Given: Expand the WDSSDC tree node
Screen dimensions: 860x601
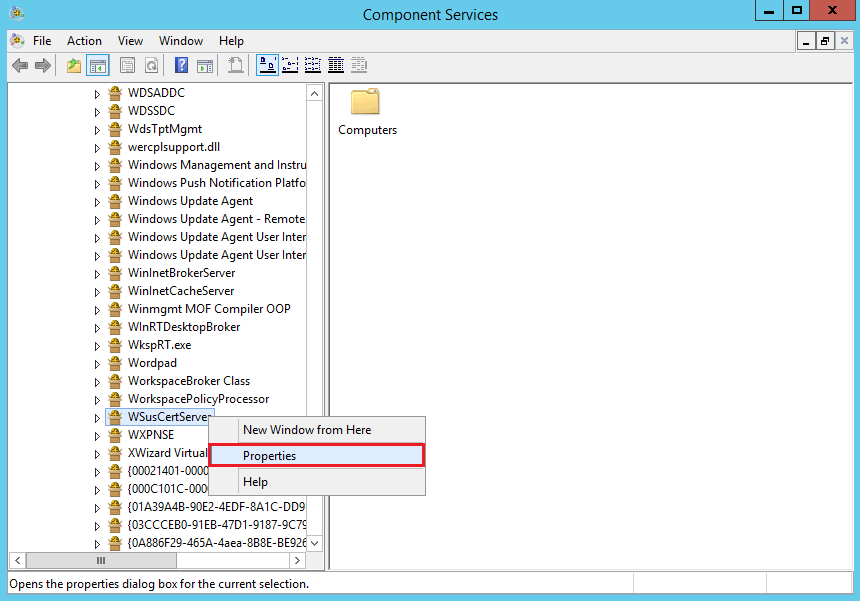Looking at the screenshot, I should coord(97,112).
